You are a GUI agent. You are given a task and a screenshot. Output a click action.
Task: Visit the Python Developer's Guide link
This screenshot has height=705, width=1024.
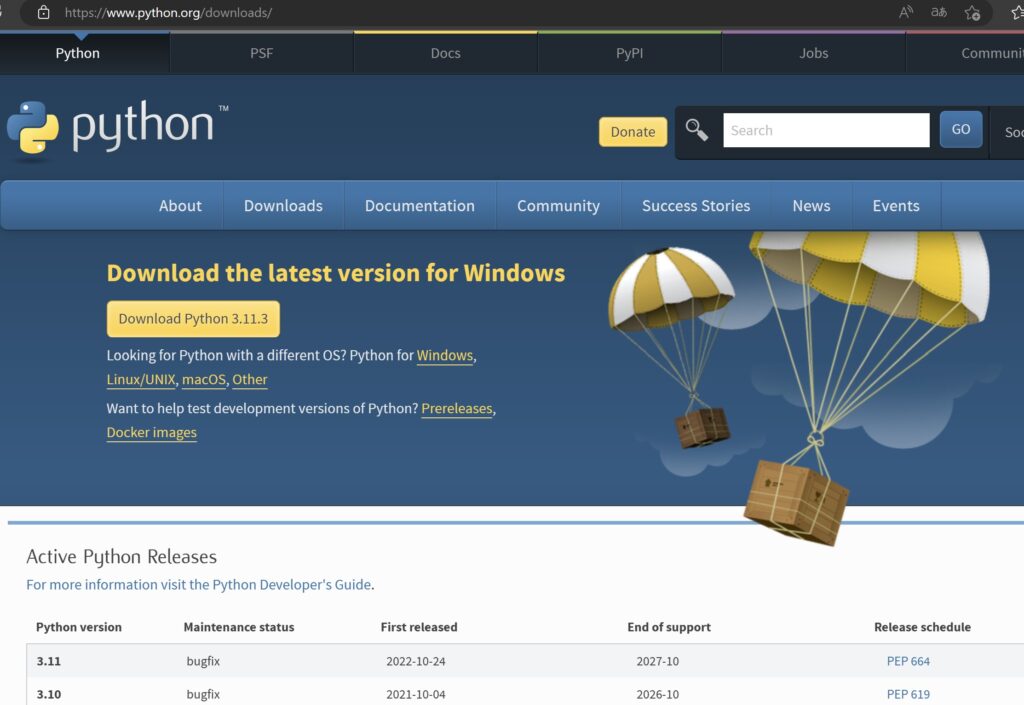pos(199,584)
